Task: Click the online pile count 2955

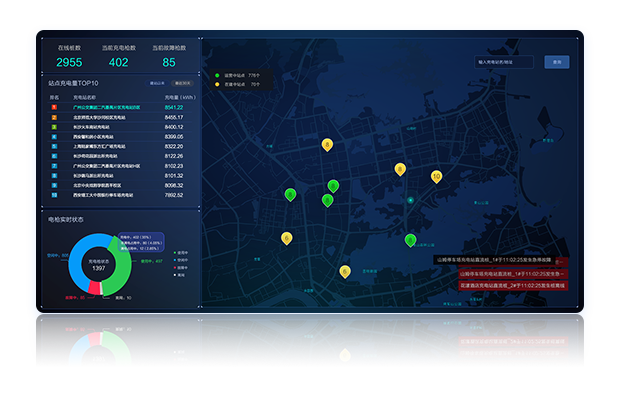Action: click(69, 62)
